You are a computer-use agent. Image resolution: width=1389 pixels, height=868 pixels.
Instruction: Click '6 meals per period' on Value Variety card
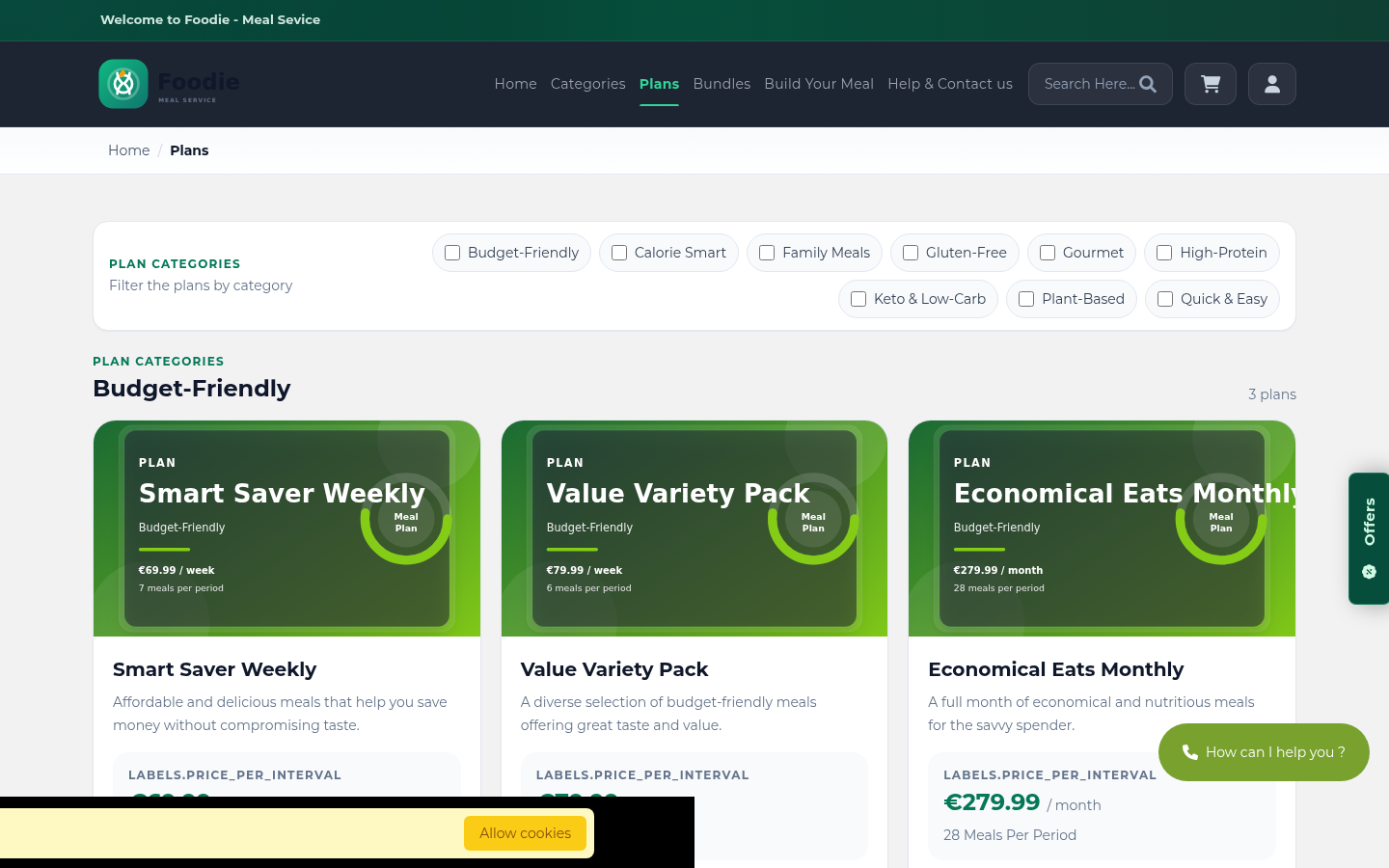(588, 588)
